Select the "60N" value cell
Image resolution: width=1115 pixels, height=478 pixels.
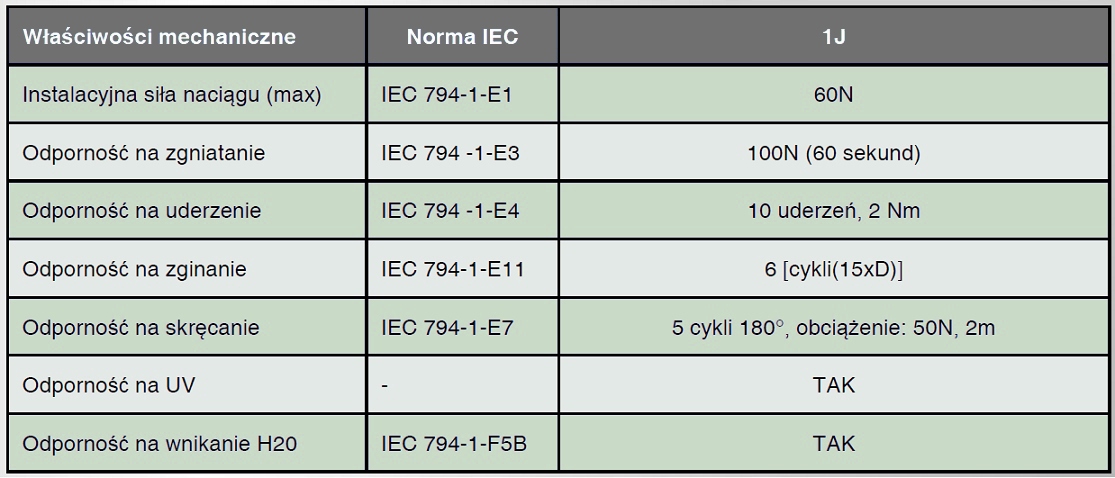[x=833, y=95]
